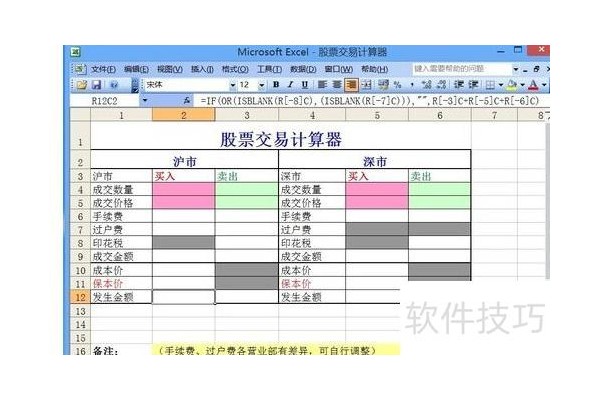Open 文件(F) menu
This screenshot has height=400, width=600.
[103, 69]
